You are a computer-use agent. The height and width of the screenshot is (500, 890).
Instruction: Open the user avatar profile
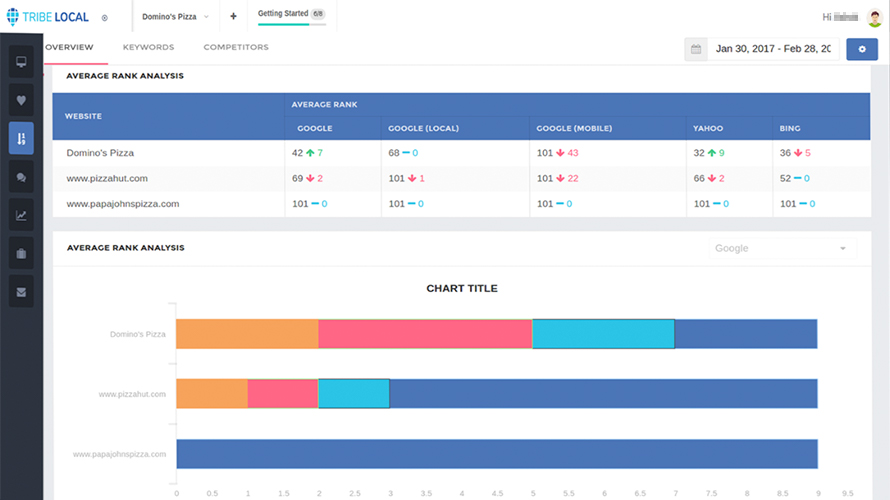point(875,18)
